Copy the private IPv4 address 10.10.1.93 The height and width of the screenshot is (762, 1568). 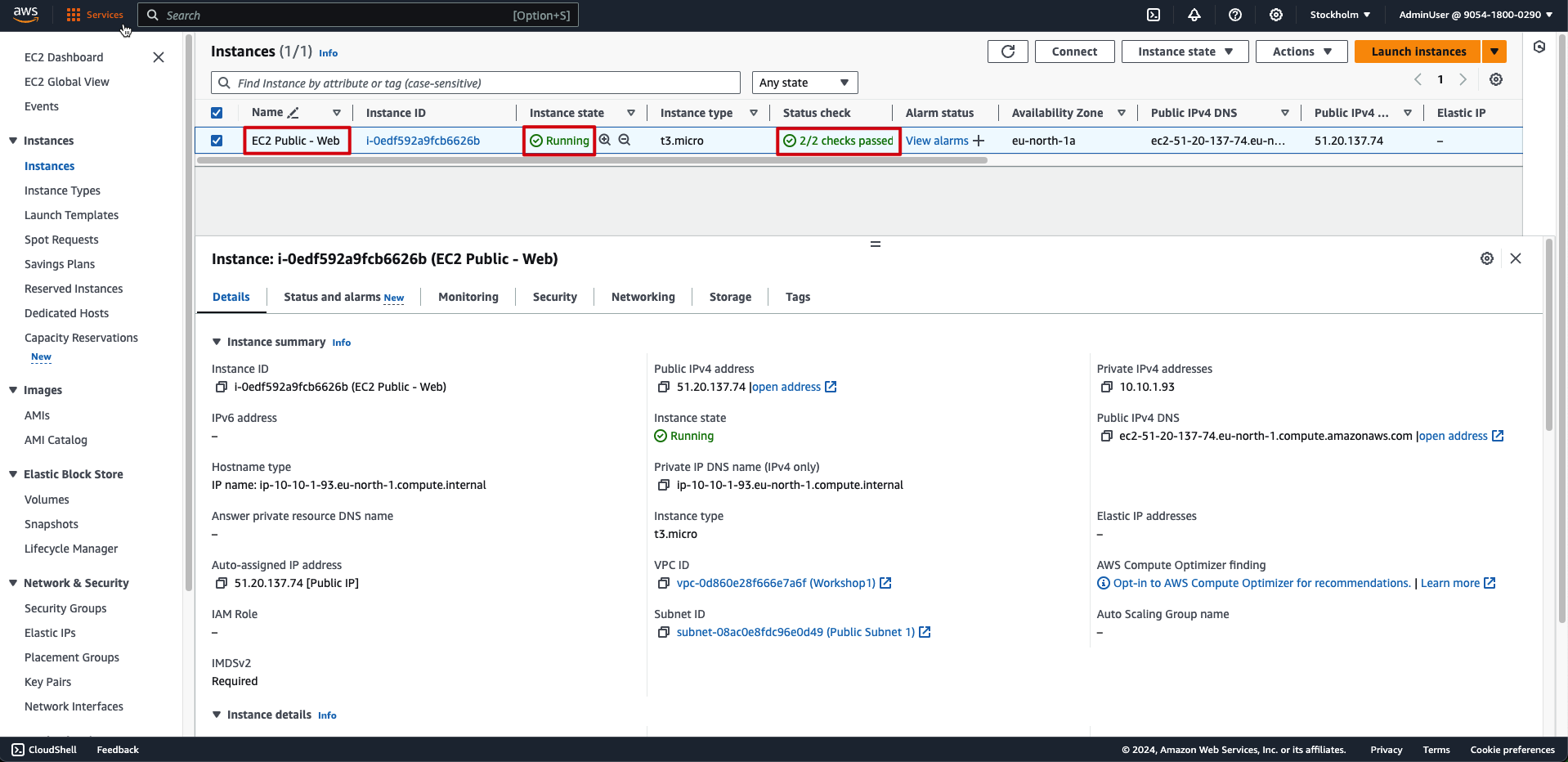pyautogui.click(x=1106, y=387)
